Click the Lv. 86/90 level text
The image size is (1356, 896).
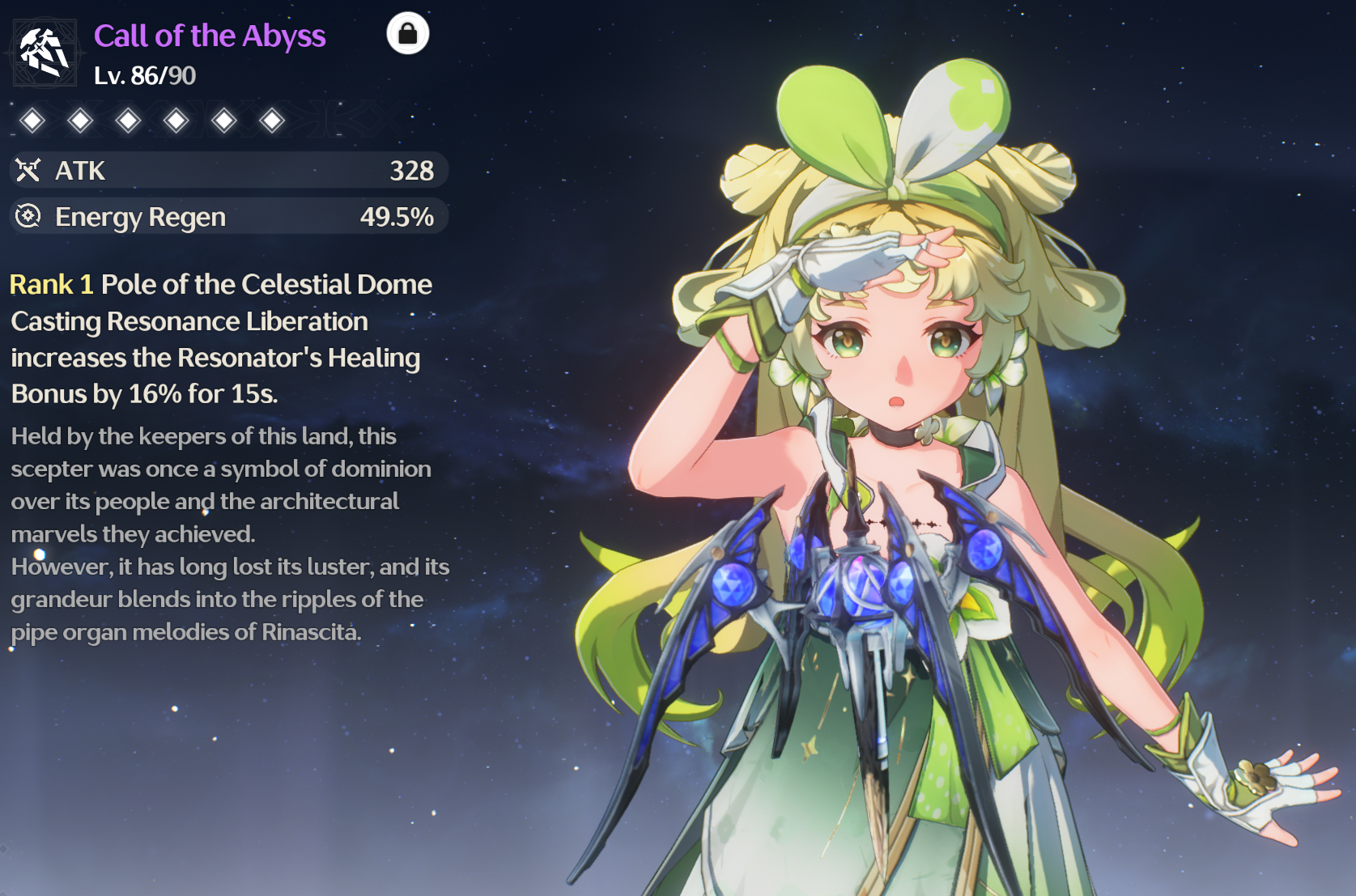point(145,76)
